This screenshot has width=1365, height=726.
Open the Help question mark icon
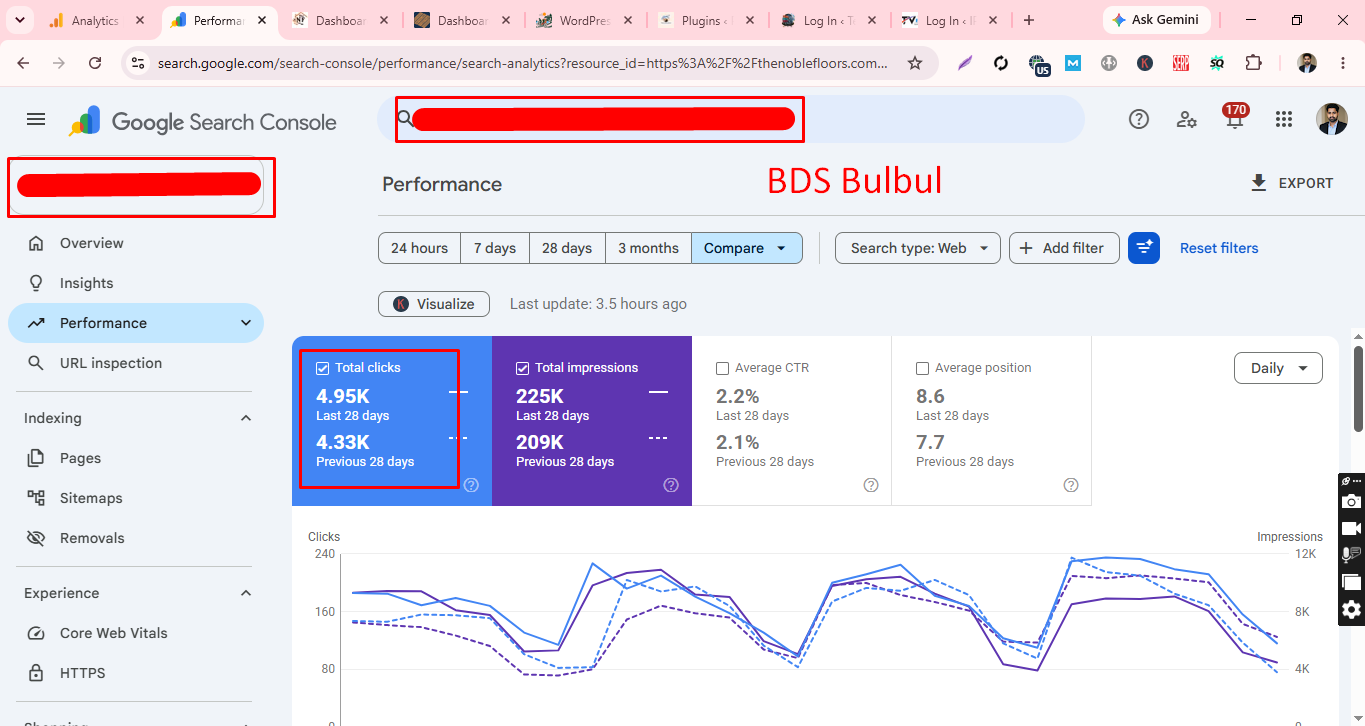click(1139, 119)
